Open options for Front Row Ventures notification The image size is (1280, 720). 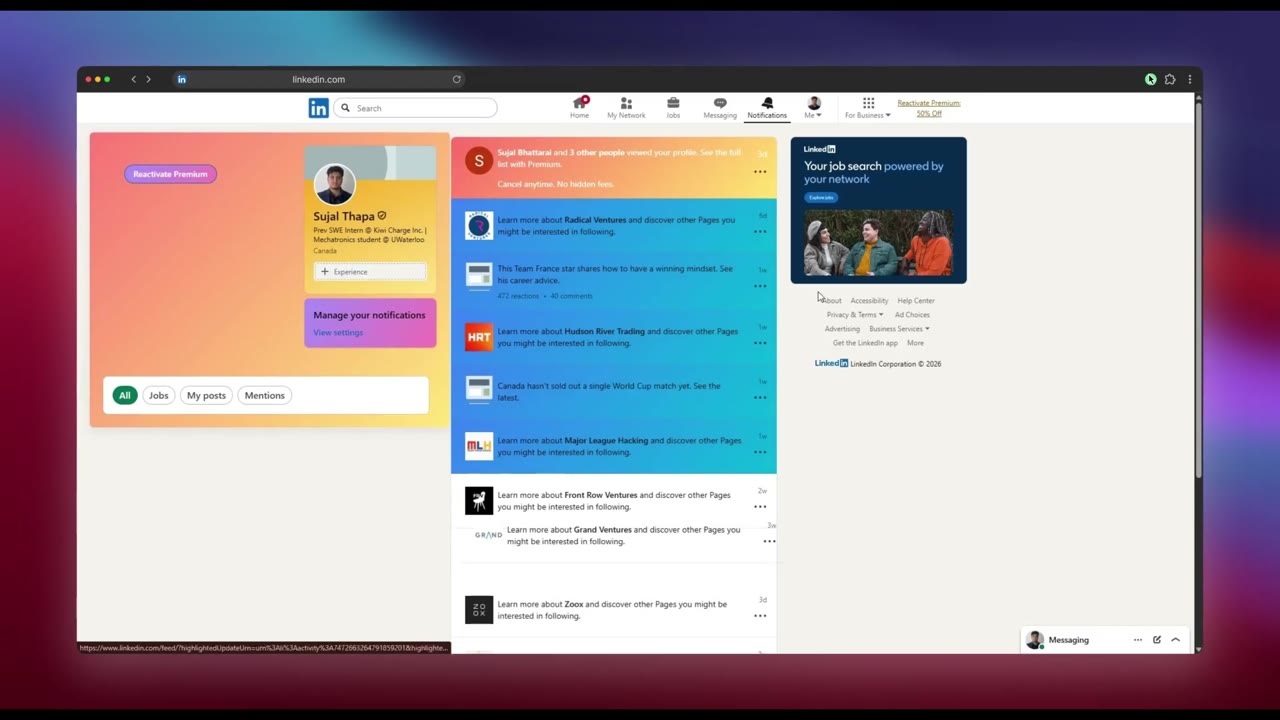(760, 507)
